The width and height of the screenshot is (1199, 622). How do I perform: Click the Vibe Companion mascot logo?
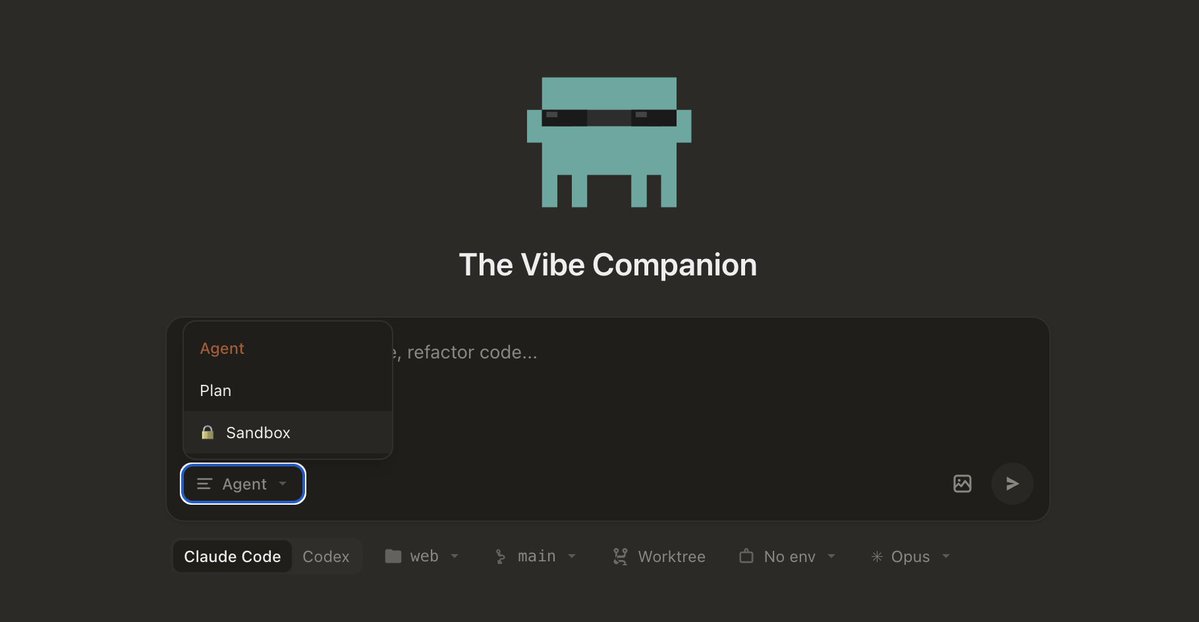click(x=608, y=141)
